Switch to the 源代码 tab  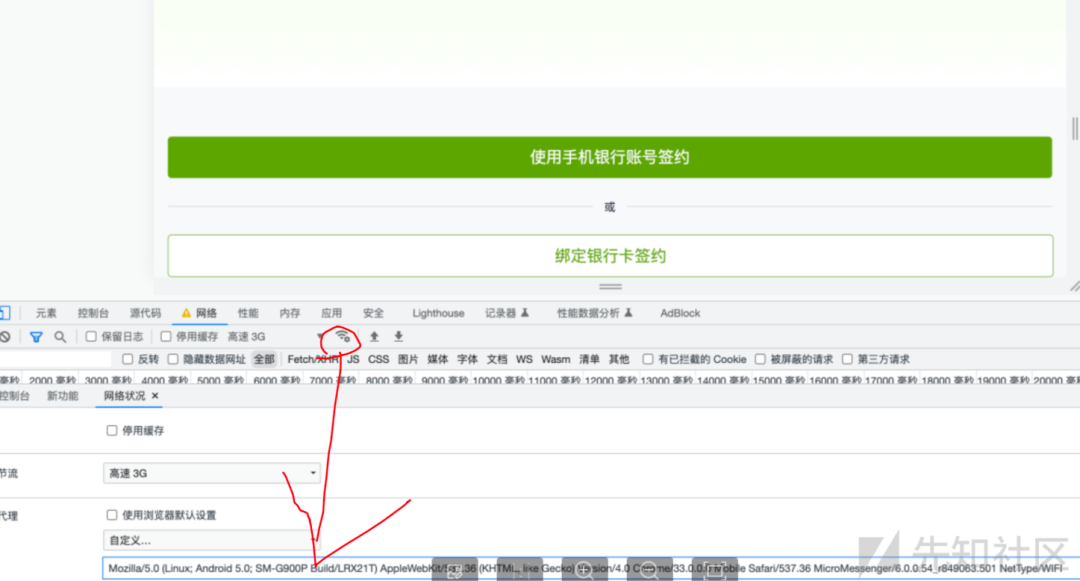[x=145, y=313]
